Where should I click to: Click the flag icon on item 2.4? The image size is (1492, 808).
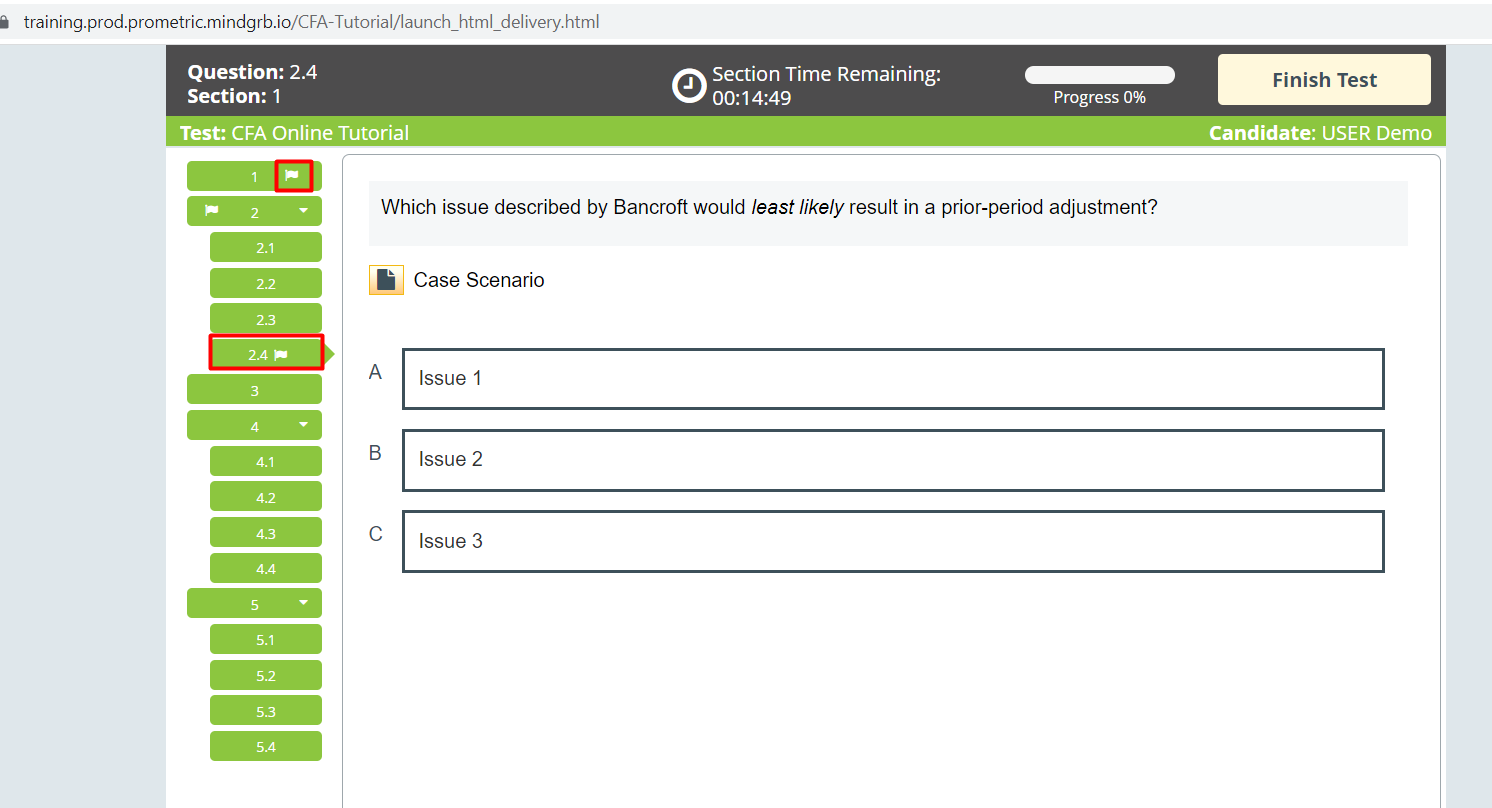click(281, 354)
